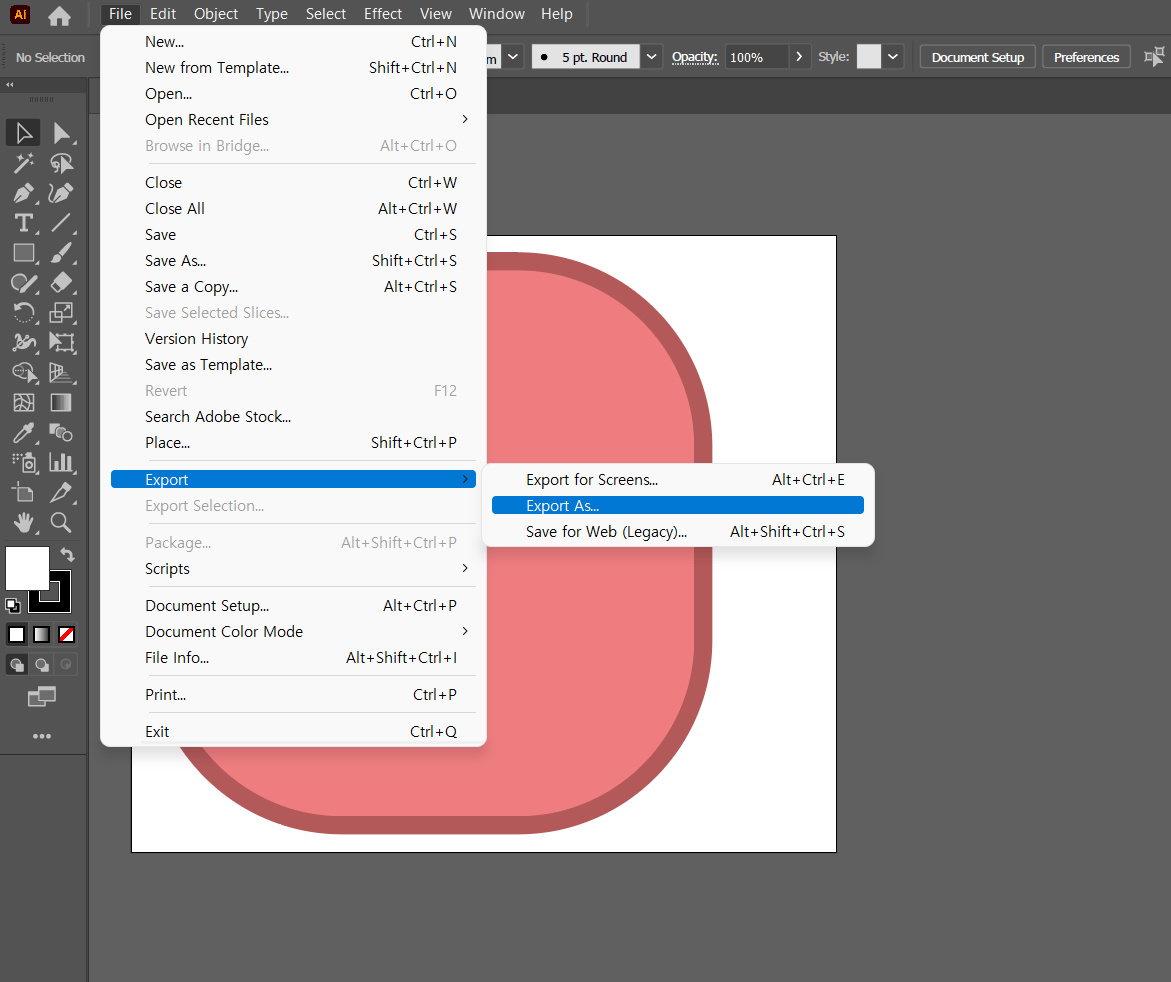Enable Draw Behind mode
This screenshot has width=1171, height=982.
coord(42,664)
